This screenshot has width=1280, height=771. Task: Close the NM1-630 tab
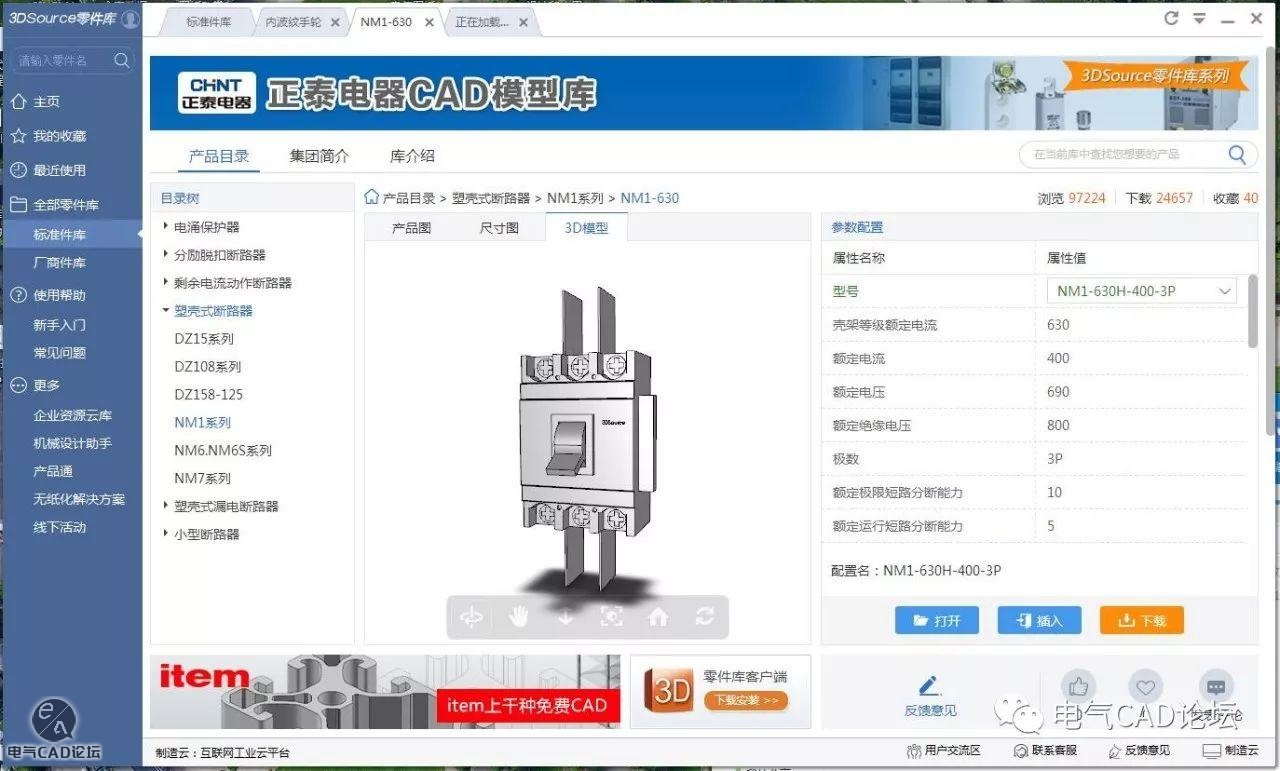[429, 23]
